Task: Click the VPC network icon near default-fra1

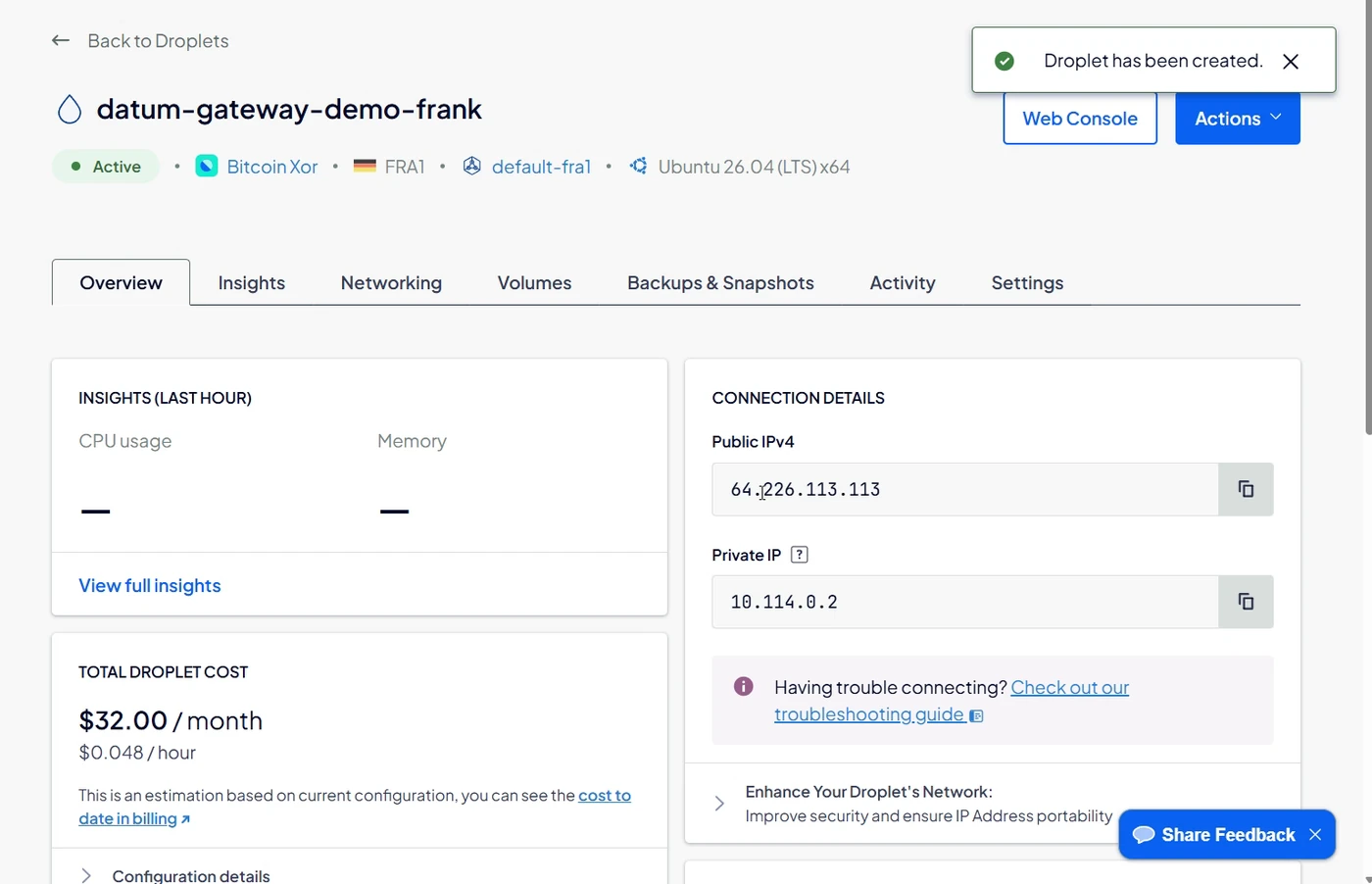Action: [471, 167]
